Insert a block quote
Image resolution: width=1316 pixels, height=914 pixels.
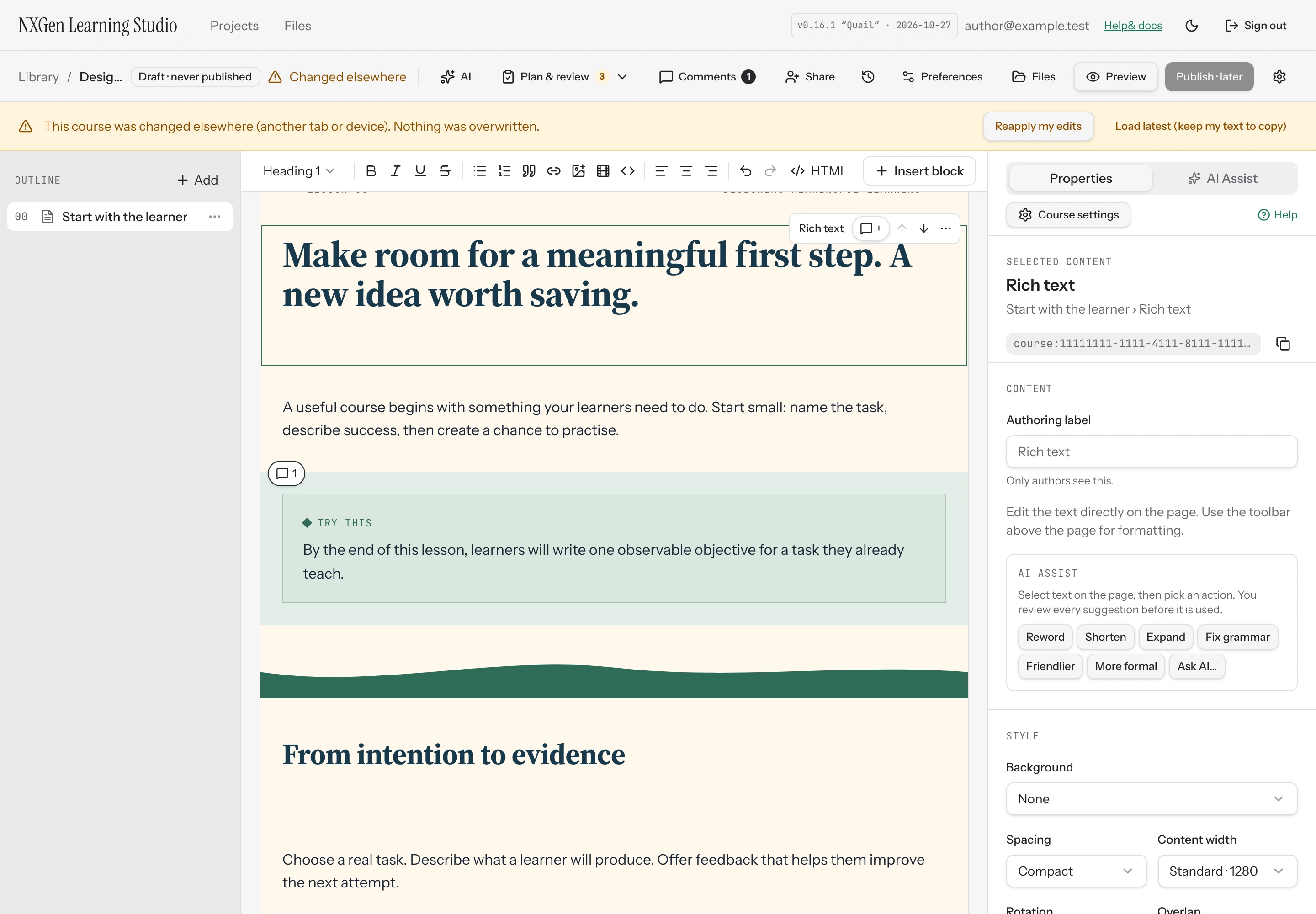pos(529,171)
